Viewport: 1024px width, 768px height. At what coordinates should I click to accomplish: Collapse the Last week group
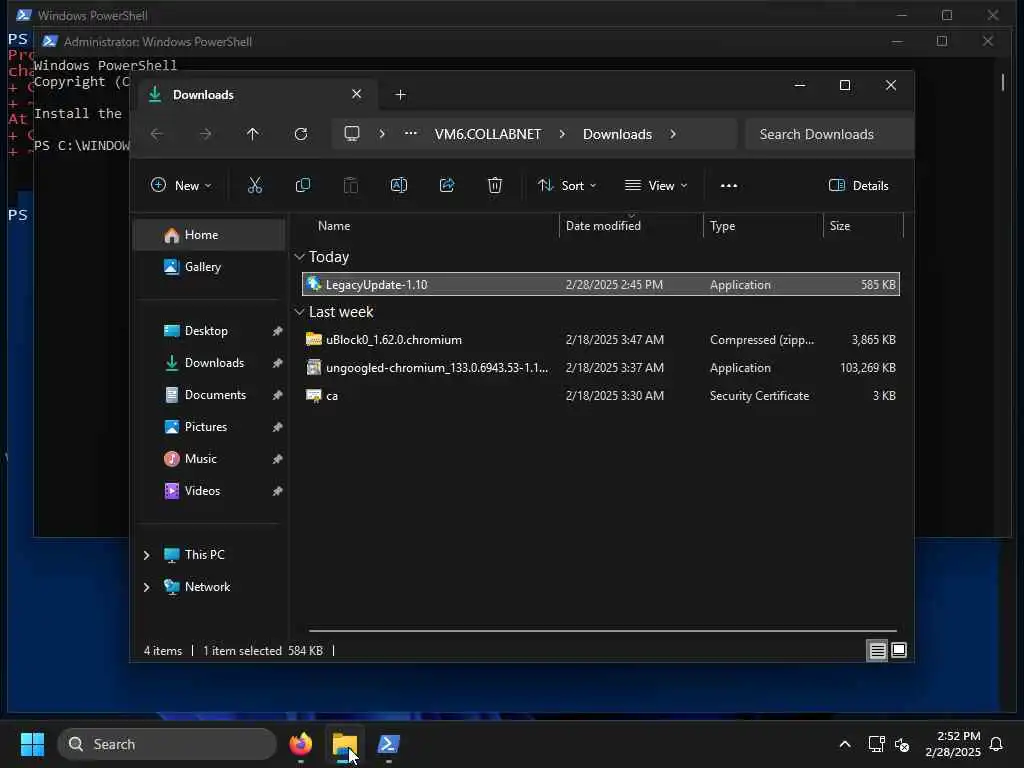coord(299,312)
